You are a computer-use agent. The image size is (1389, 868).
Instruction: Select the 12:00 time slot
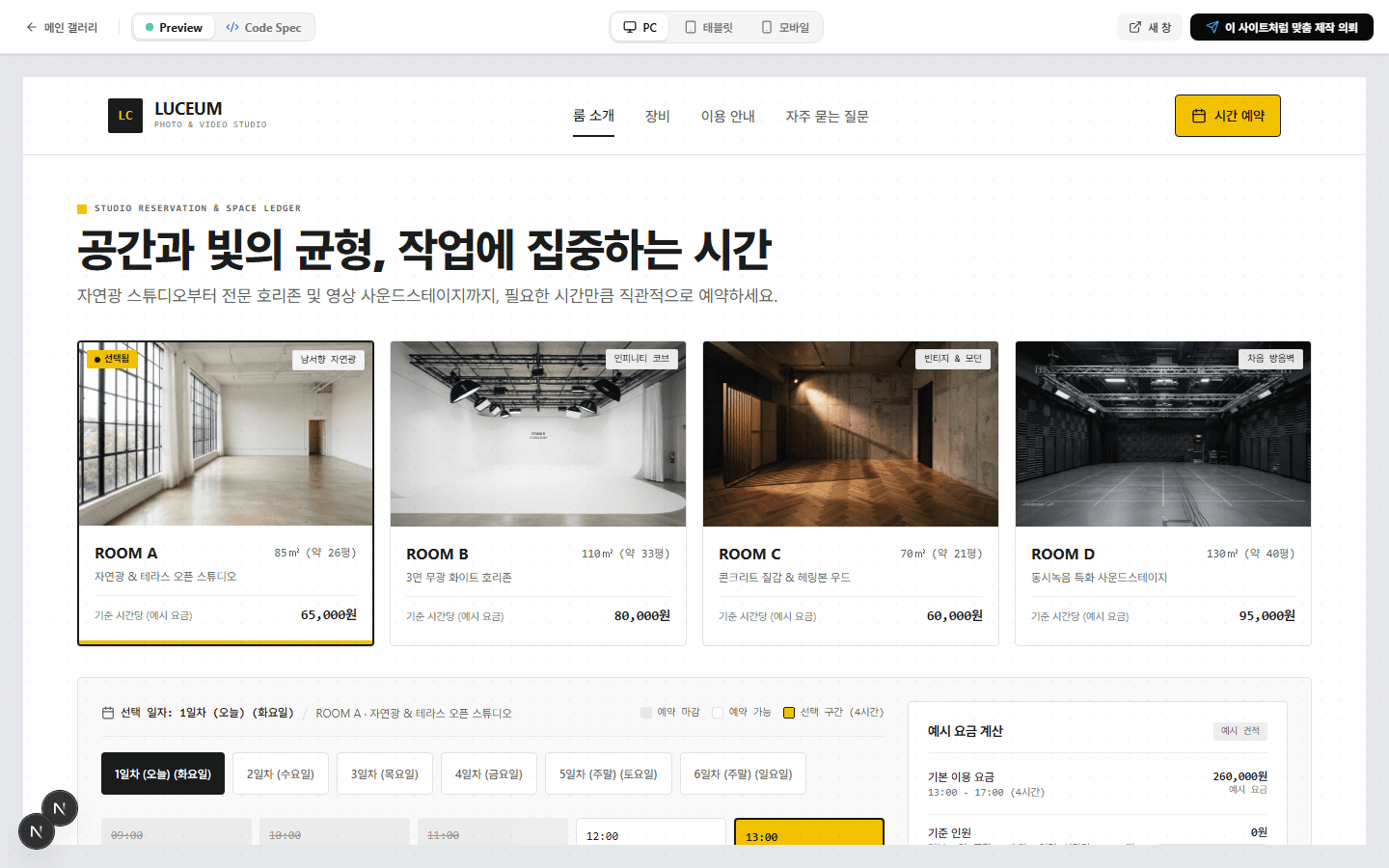click(651, 832)
